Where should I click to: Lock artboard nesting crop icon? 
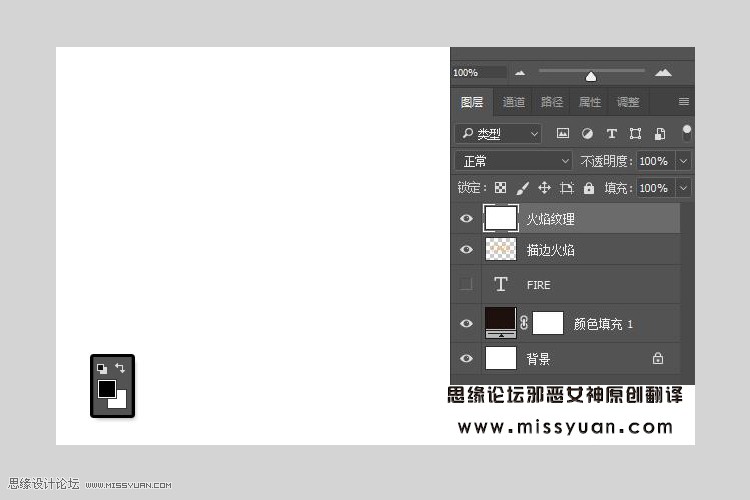tap(567, 188)
